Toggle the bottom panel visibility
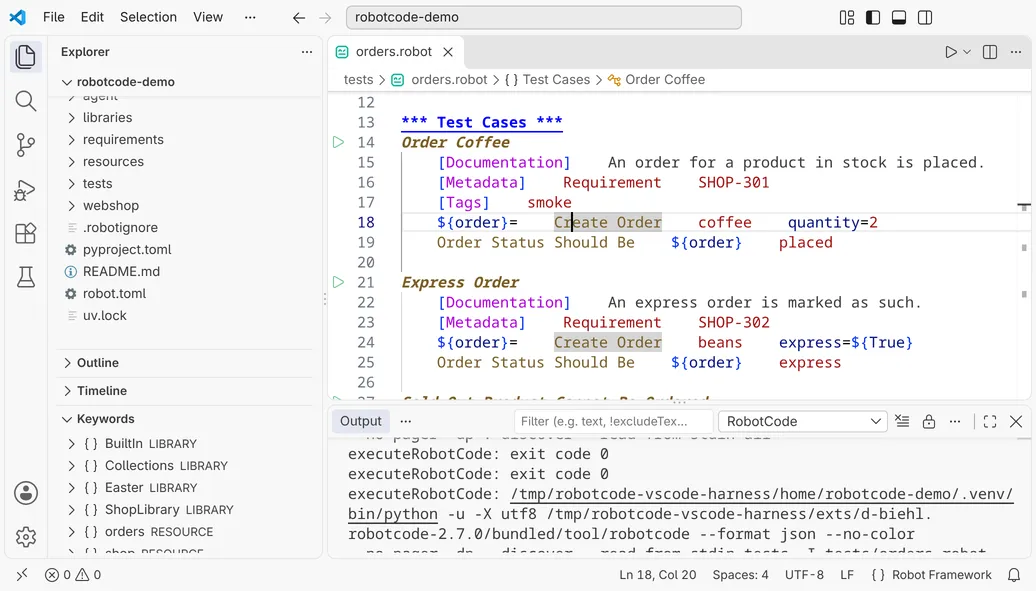 tap(899, 18)
